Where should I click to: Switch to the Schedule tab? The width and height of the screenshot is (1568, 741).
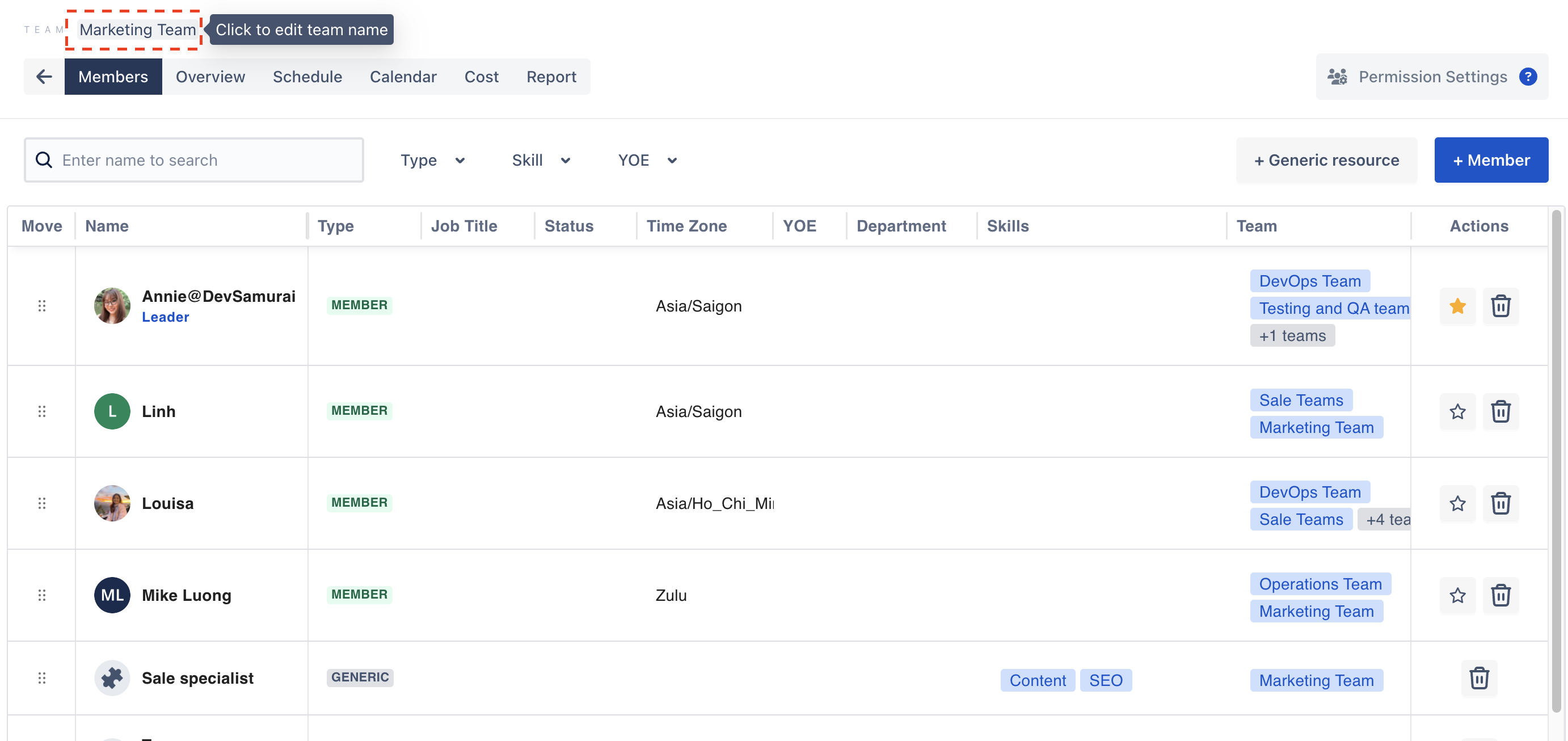pyautogui.click(x=307, y=75)
